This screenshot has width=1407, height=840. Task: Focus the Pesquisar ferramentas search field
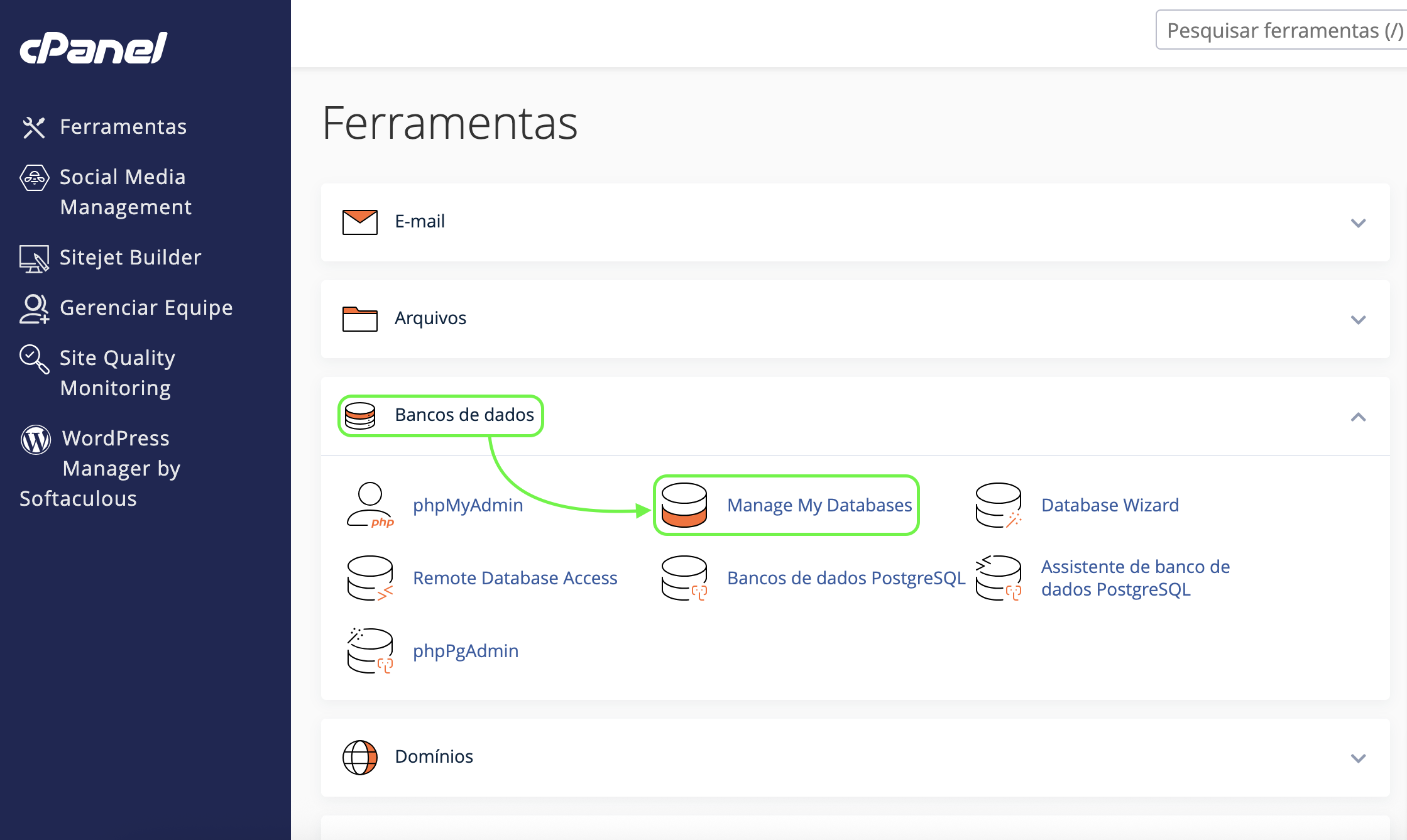[x=1281, y=30]
